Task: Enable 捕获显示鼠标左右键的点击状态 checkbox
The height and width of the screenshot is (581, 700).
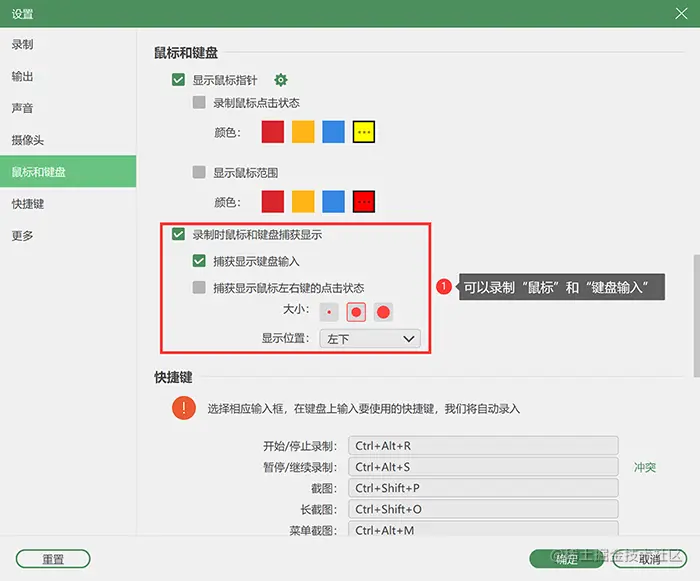Action: (199, 287)
